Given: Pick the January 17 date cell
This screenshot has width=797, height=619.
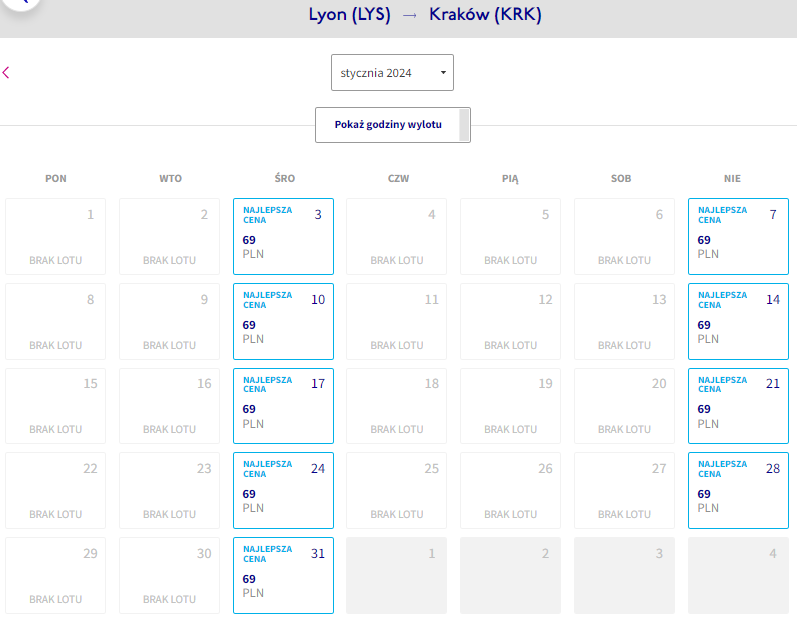Looking at the screenshot, I should 283,406.
